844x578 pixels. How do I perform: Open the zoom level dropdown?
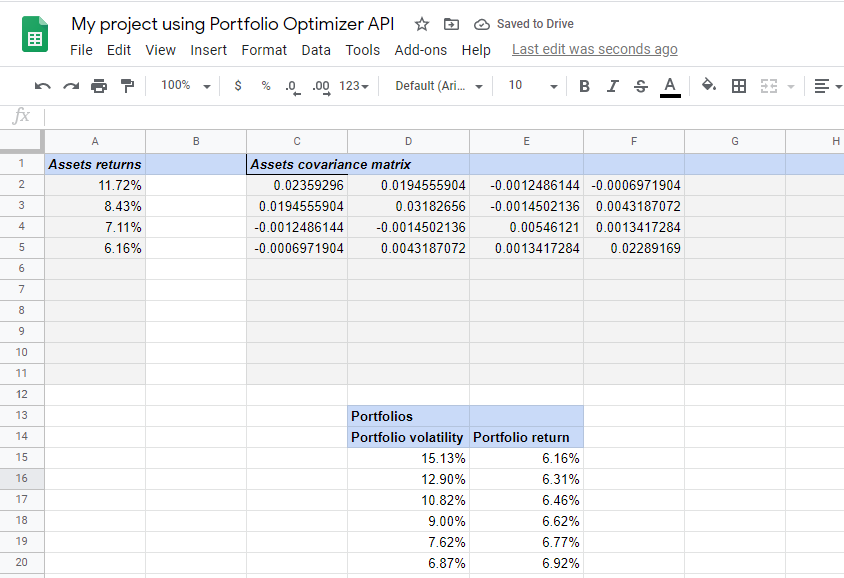[185, 86]
